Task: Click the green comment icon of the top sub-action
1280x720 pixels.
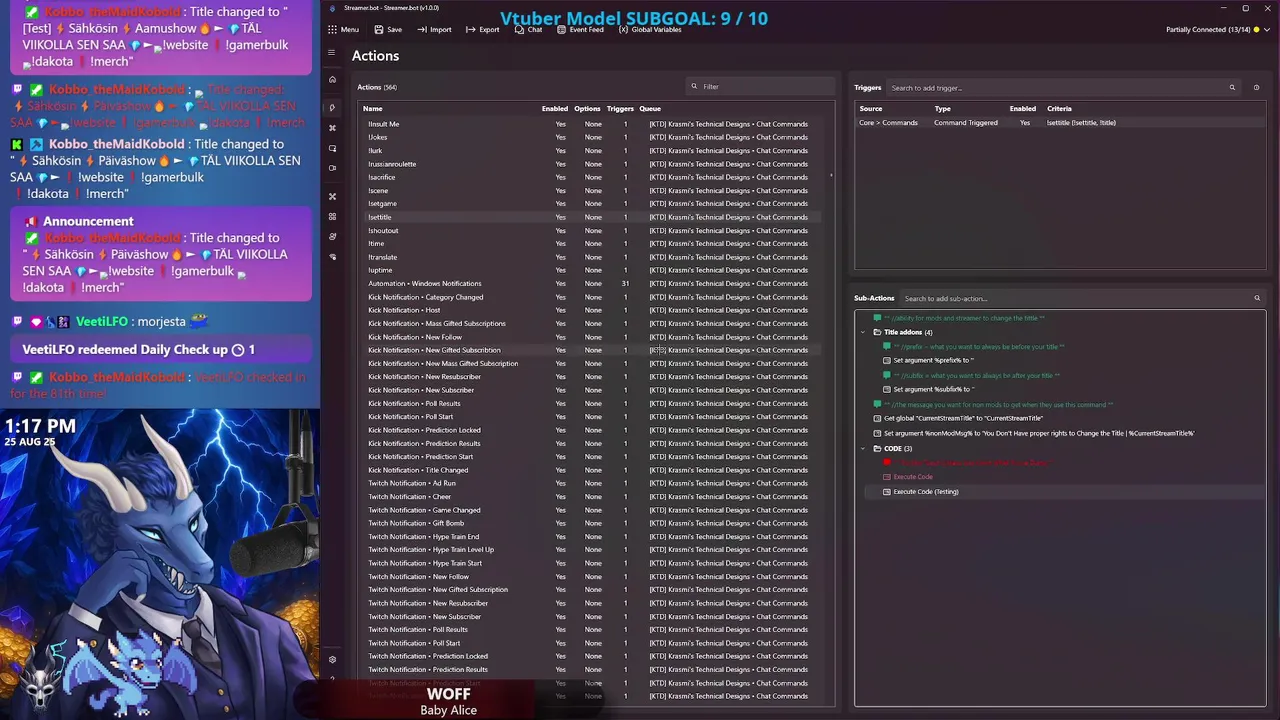Action: (x=877, y=318)
